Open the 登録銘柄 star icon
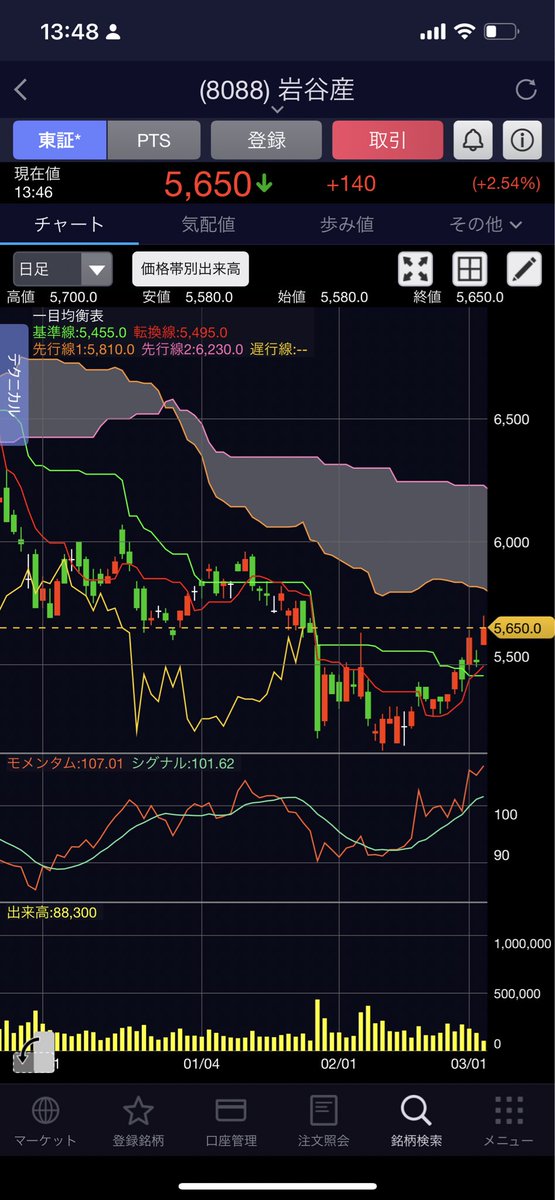Image resolution: width=555 pixels, height=1200 pixels. [x=138, y=1110]
